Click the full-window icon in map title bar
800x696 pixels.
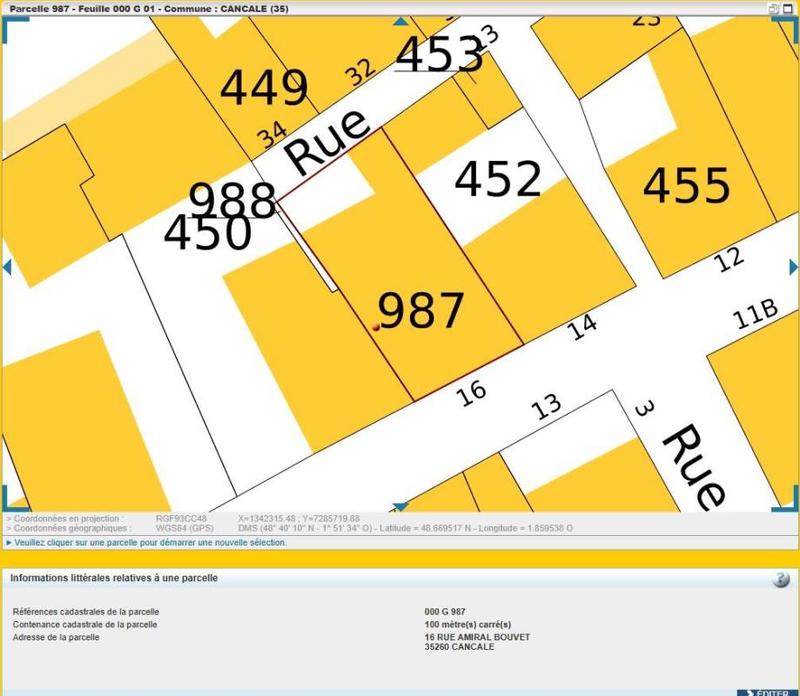tap(789, 7)
